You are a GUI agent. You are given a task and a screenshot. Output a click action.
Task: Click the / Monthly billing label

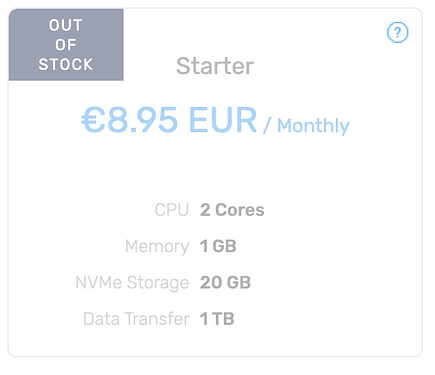click(x=306, y=126)
